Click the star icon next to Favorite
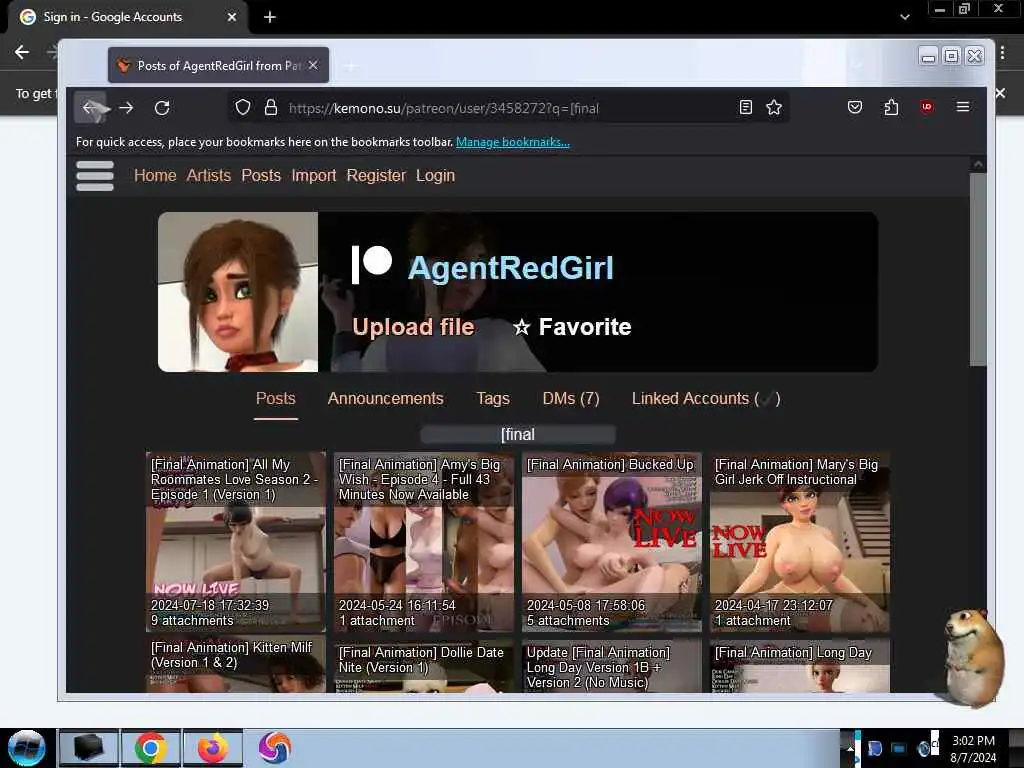The height and width of the screenshot is (768, 1024). point(521,327)
